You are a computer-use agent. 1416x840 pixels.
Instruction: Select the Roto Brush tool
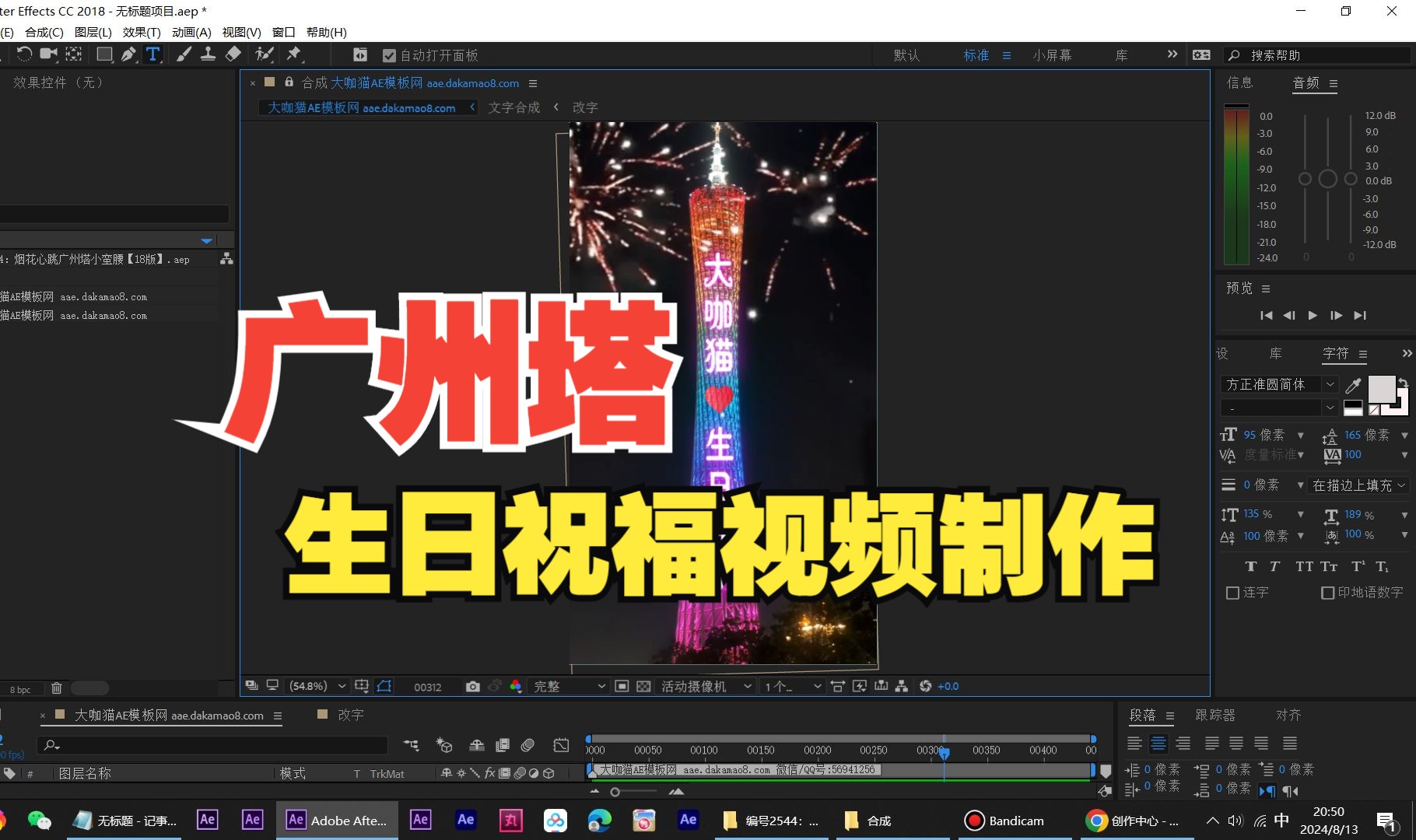pos(265,54)
